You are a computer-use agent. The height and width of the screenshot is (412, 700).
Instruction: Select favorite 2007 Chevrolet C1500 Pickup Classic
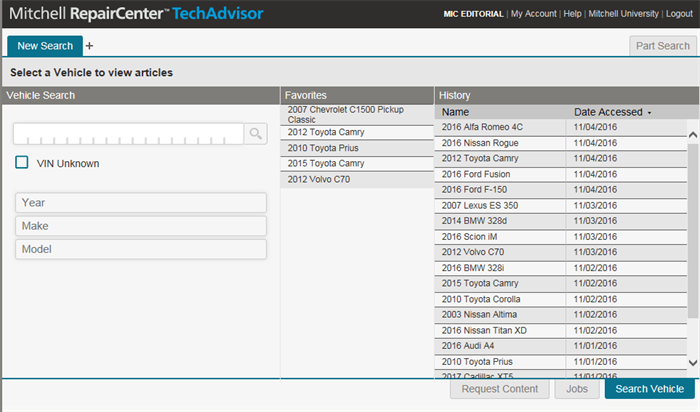point(357,115)
